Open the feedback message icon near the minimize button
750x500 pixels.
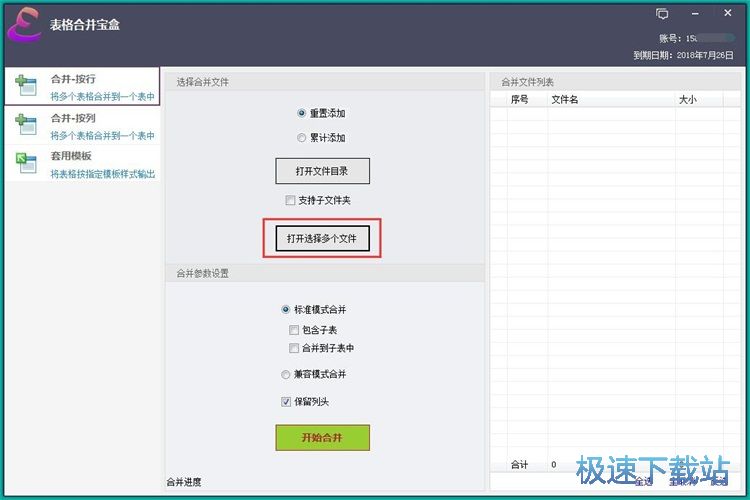662,14
